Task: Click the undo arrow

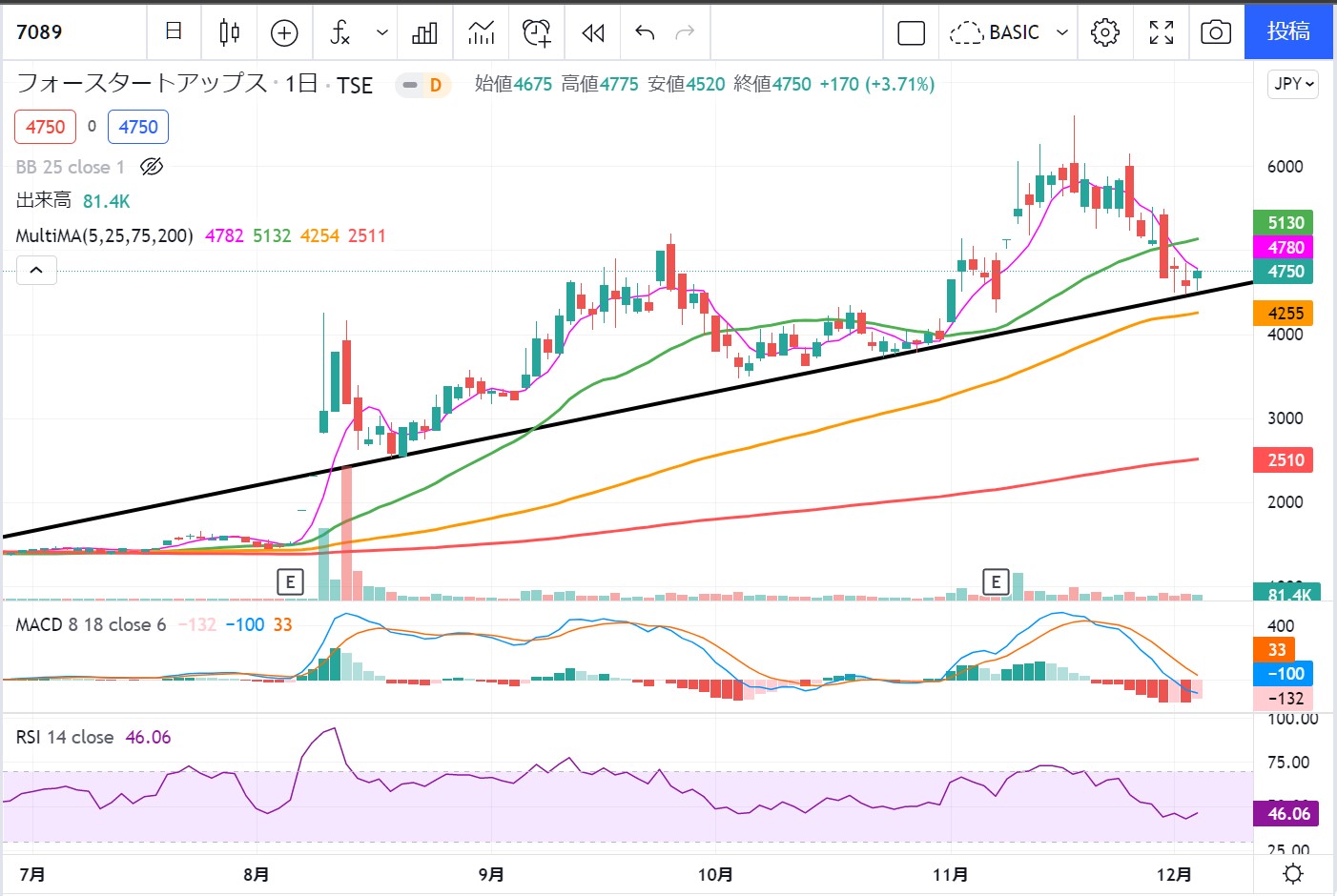Action: 645,32
